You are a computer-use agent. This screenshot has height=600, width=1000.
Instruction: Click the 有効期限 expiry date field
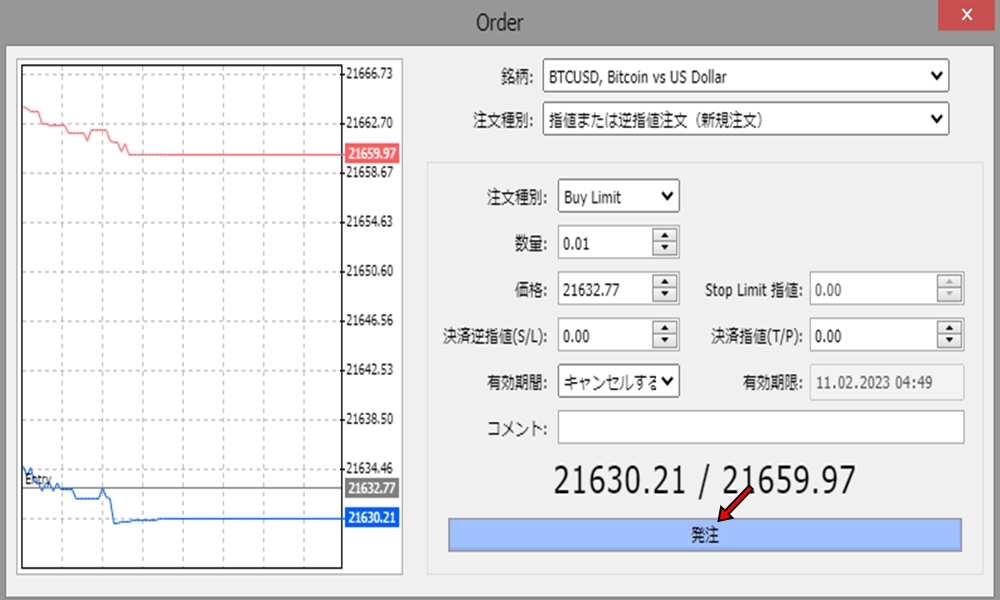(886, 382)
